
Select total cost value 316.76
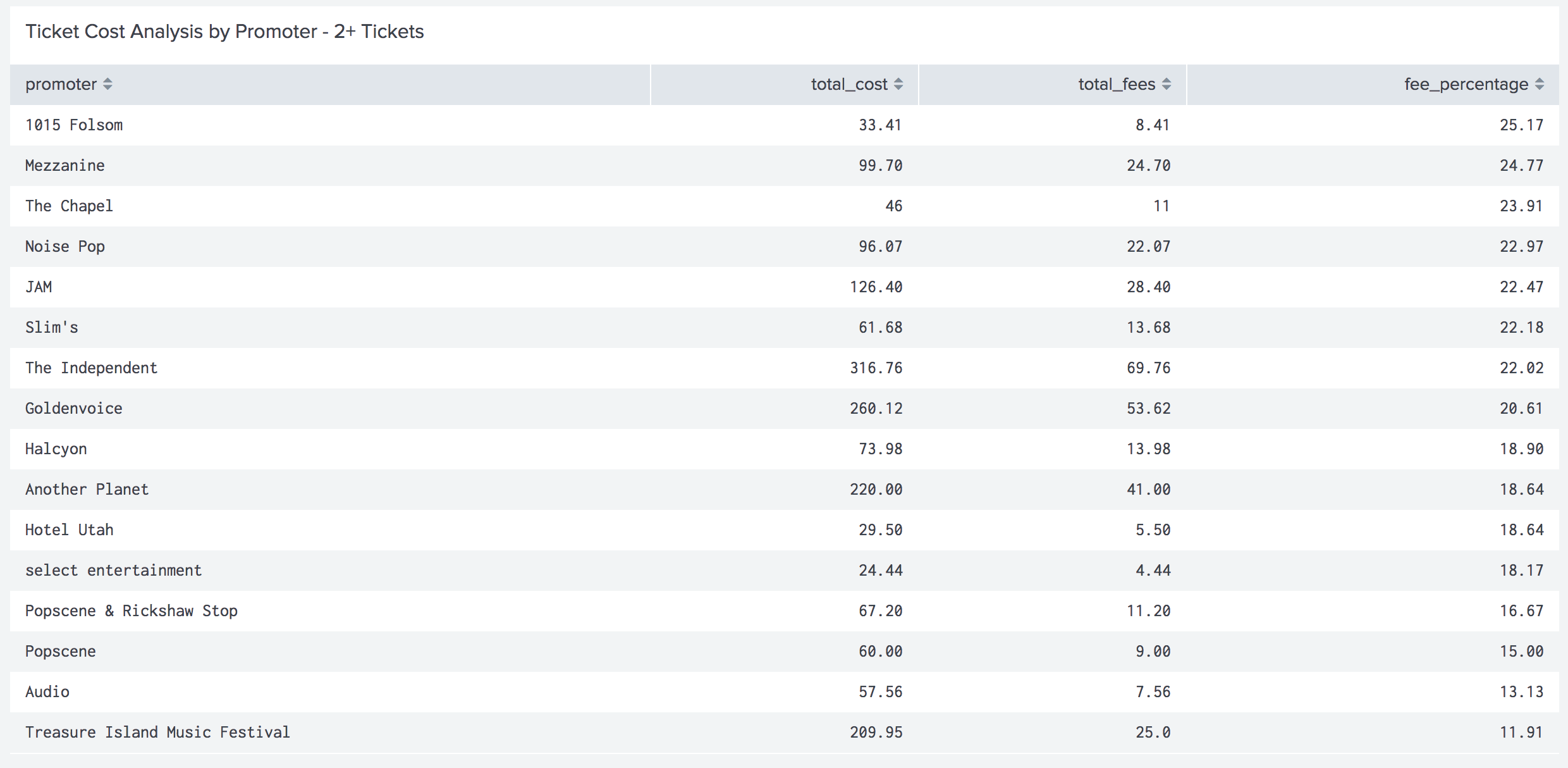point(876,368)
